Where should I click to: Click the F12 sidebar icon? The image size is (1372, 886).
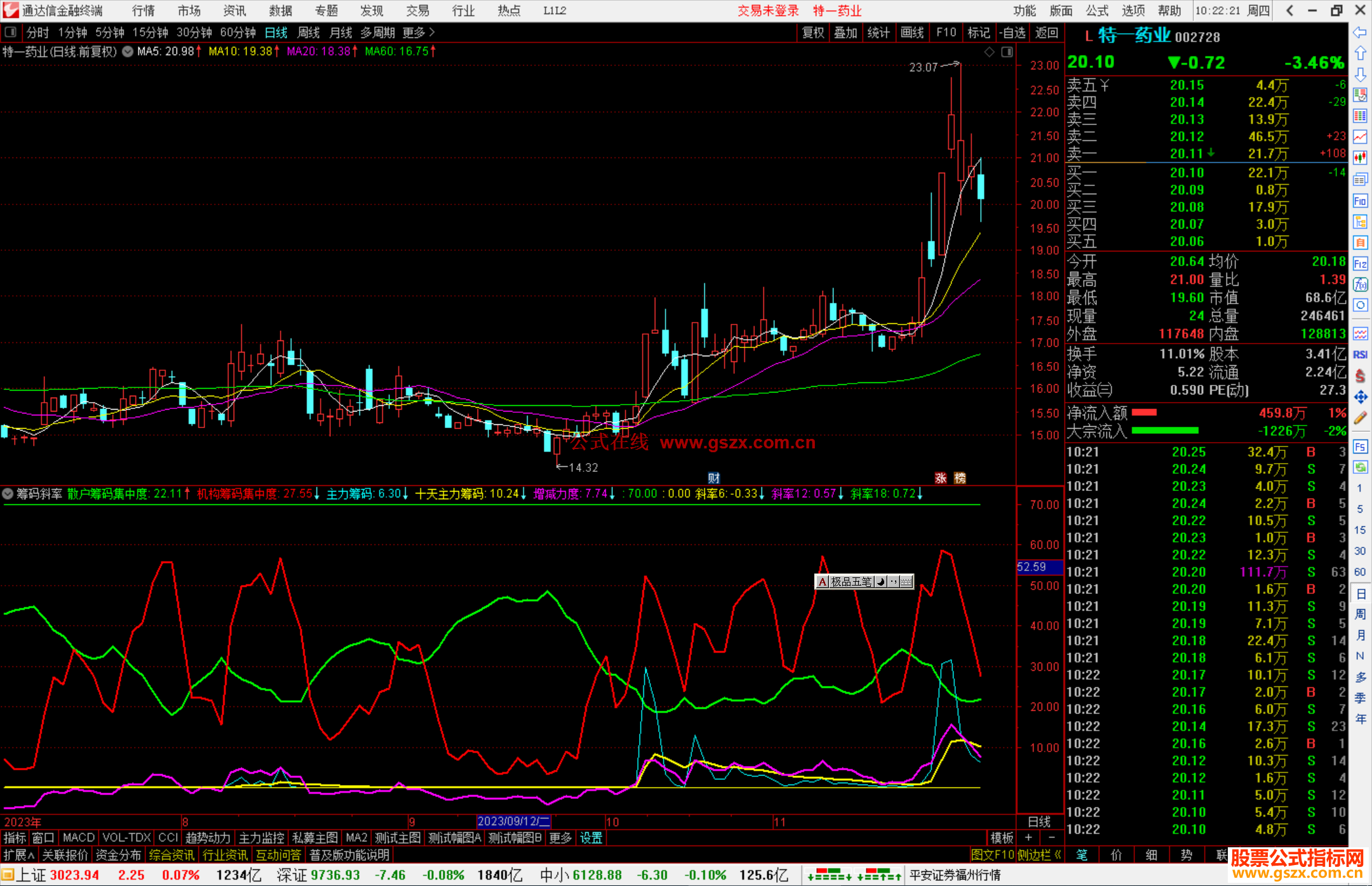(x=1360, y=264)
